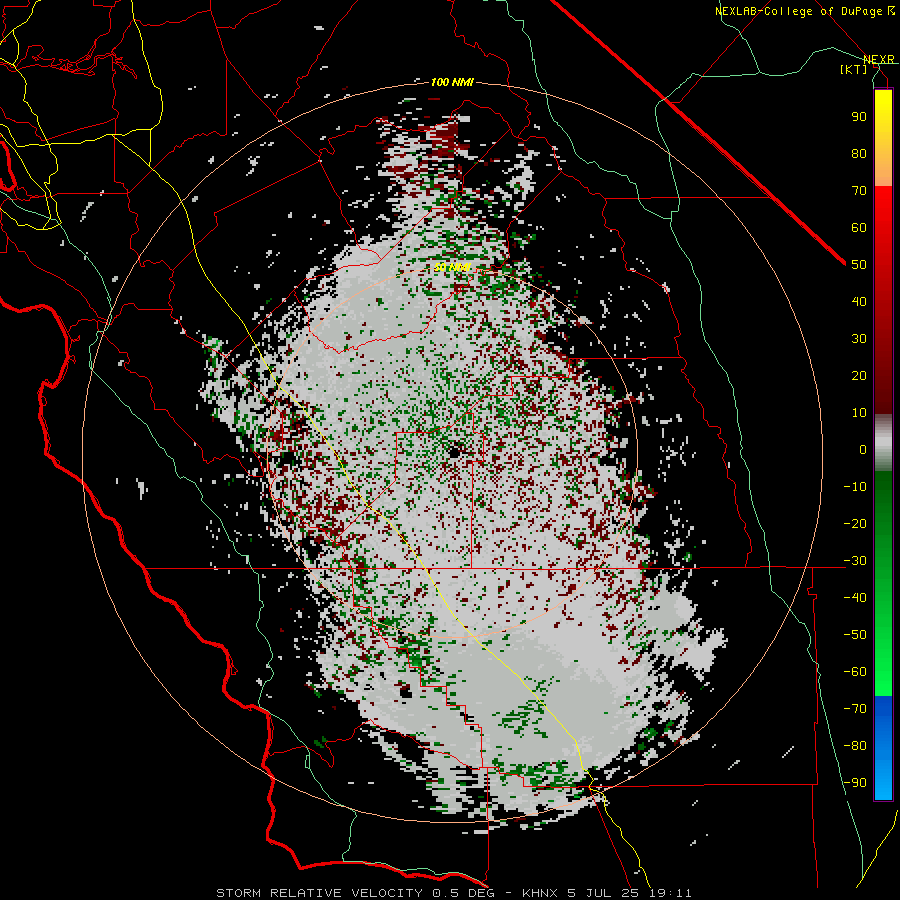The width and height of the screenshot is (900, 900).
Task: Click the KHNX station identifier
Action: 542,893
